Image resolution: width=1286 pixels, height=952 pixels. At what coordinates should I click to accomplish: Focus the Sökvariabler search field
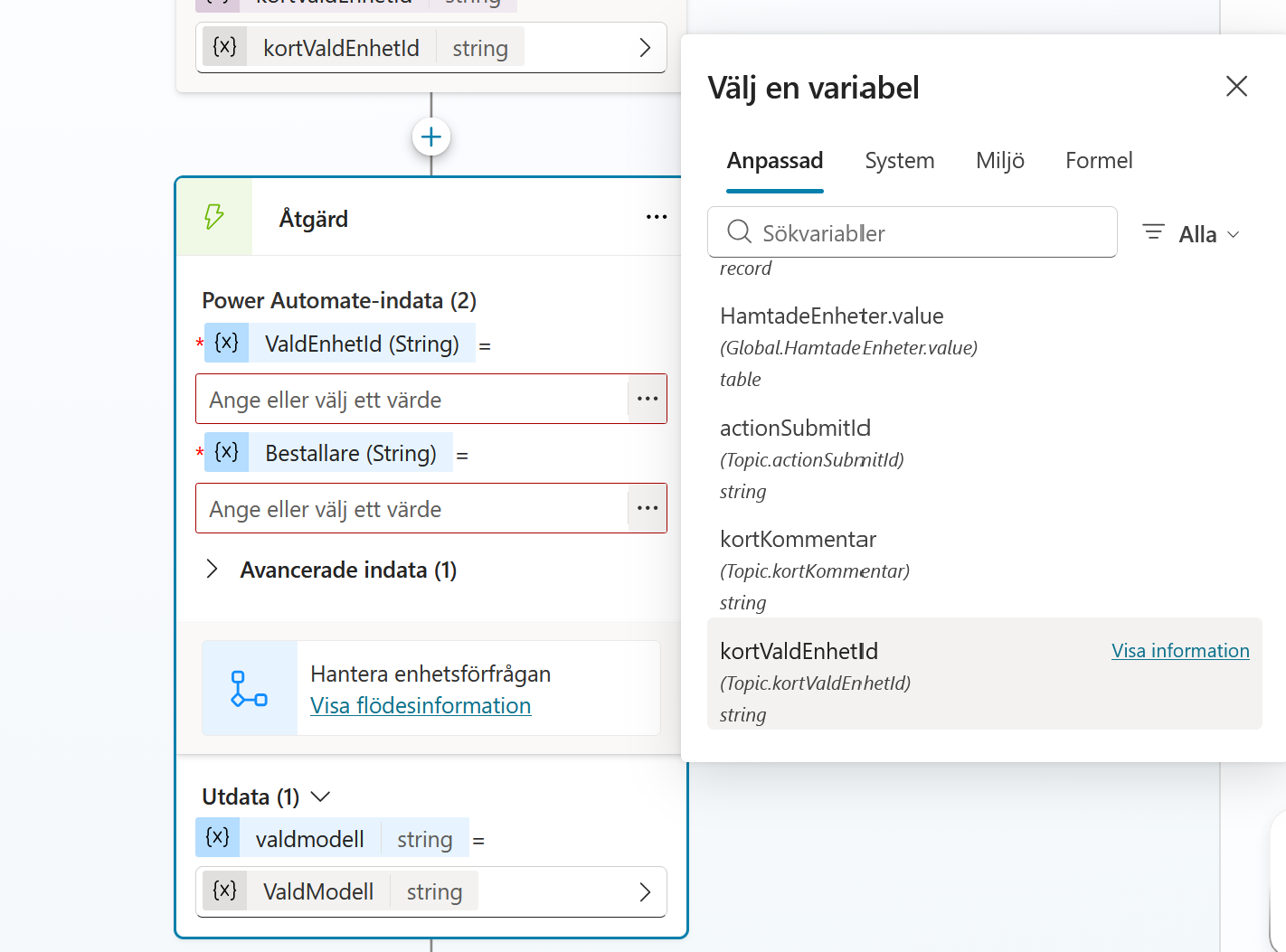click(x=912, y=232)
